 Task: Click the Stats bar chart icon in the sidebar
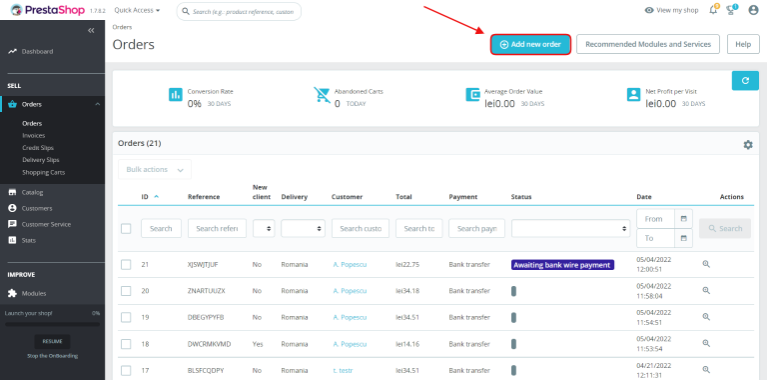coord(12,240)
